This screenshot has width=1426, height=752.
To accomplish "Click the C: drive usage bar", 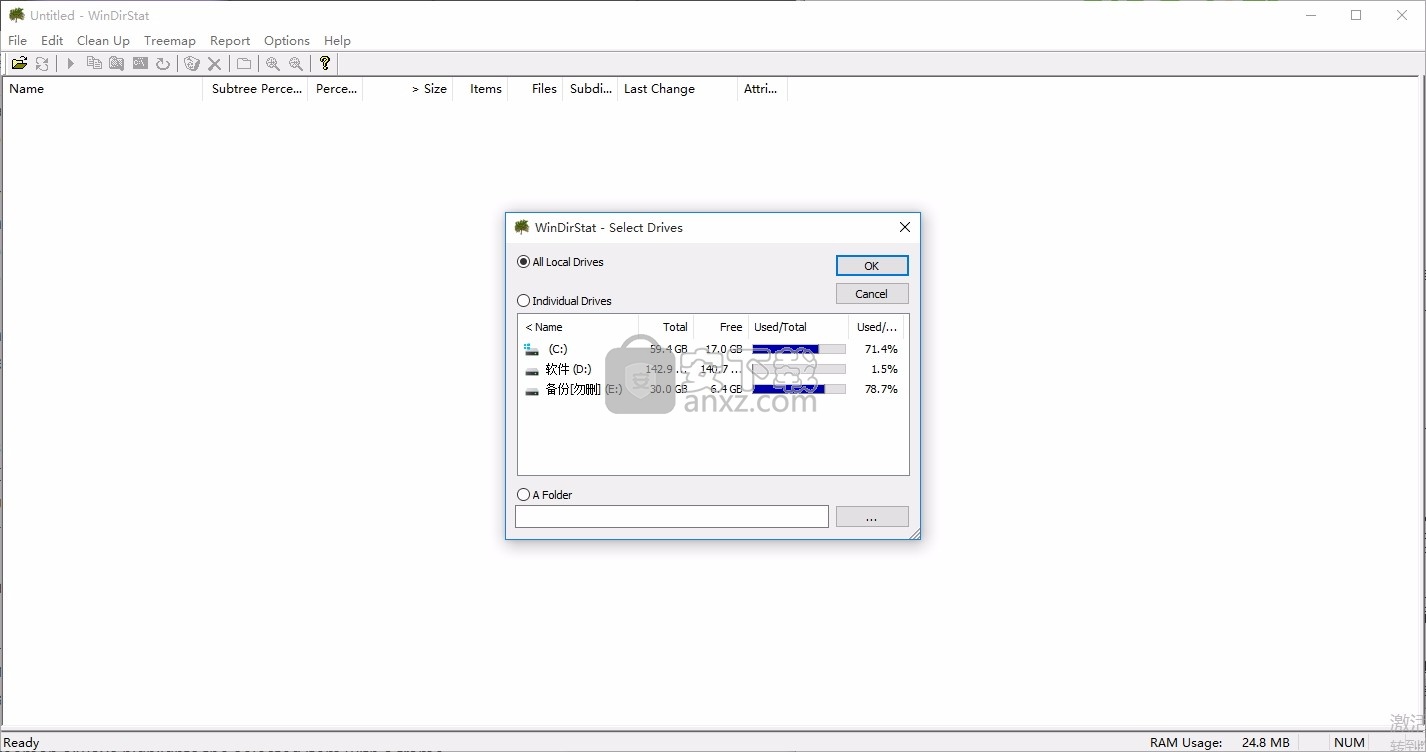I will (799, 349).
